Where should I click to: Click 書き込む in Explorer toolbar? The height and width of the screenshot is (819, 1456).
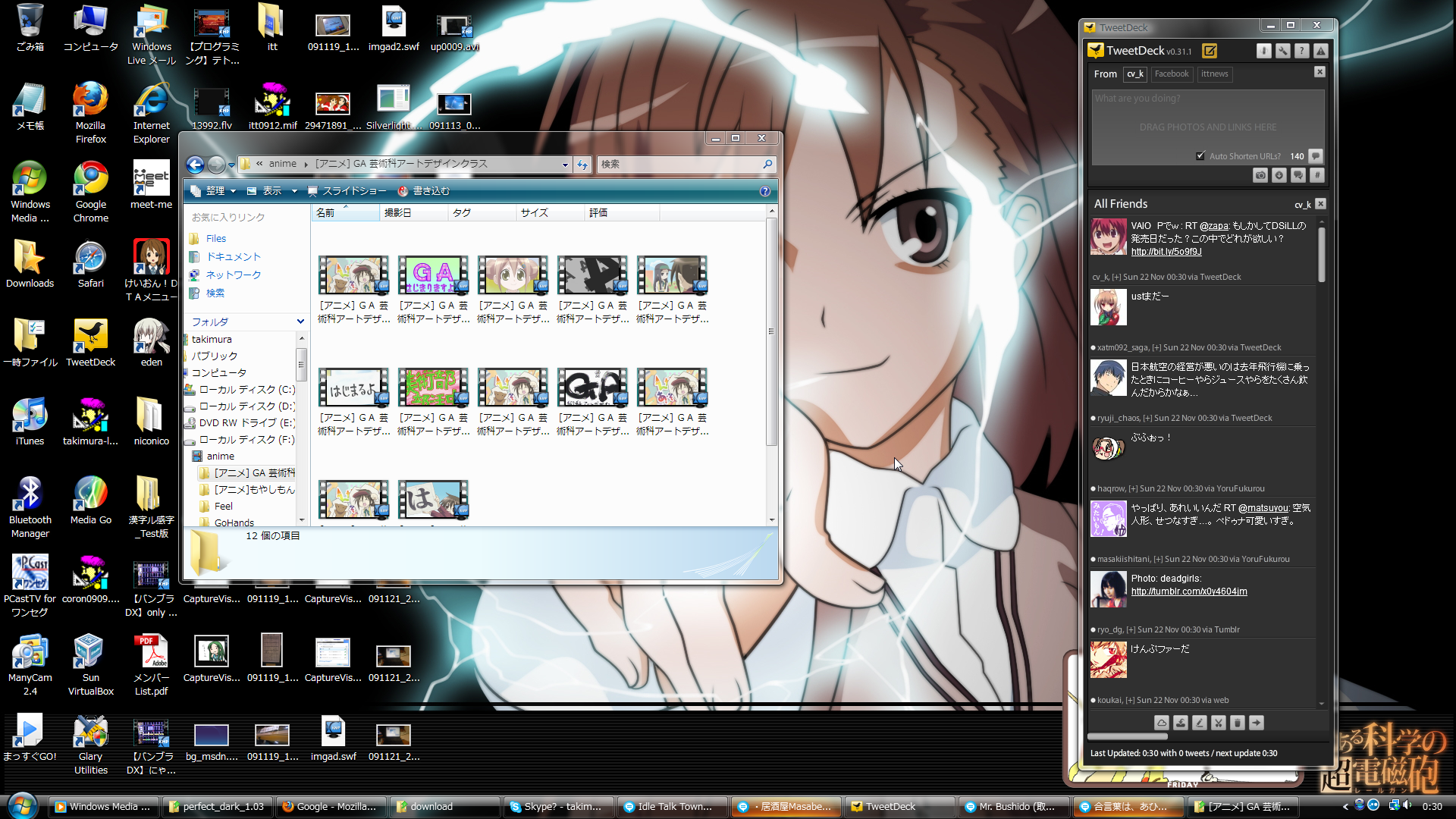pos(424,191)
